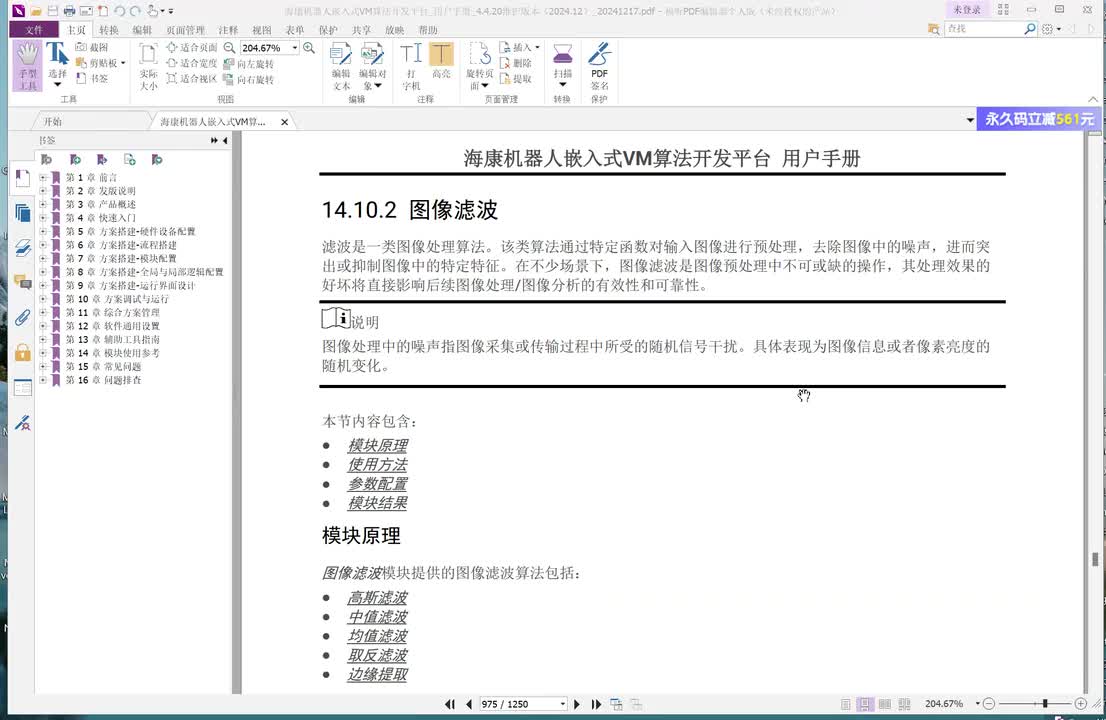1106x720 pixels.
Task: Click the ribbon zoom-out magnifier
Action: [x=229, y=47]
